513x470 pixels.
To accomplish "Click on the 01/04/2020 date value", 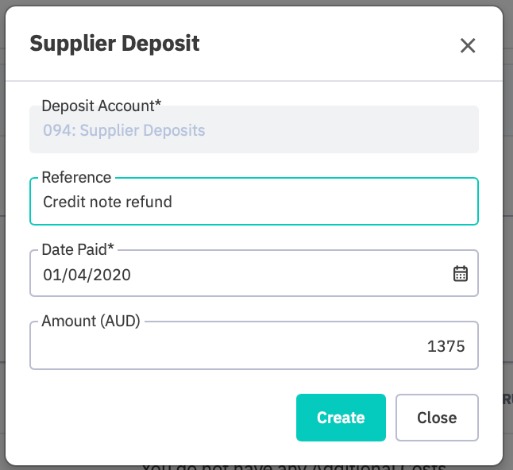I will [x=87, y=275].
